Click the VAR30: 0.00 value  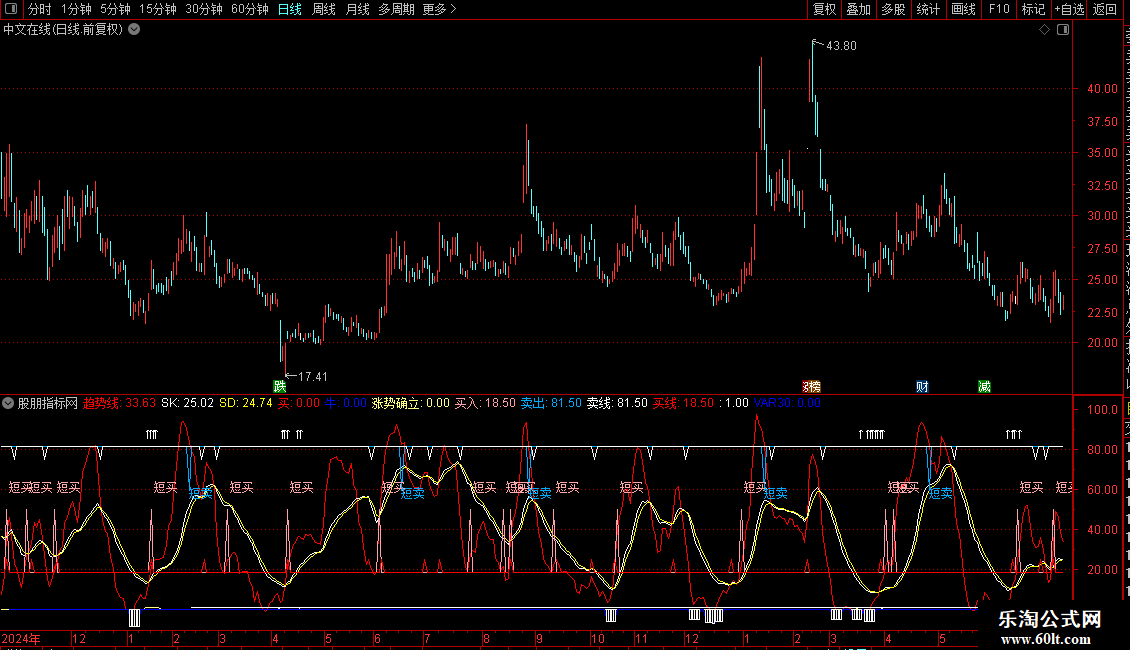click(787, 404)
